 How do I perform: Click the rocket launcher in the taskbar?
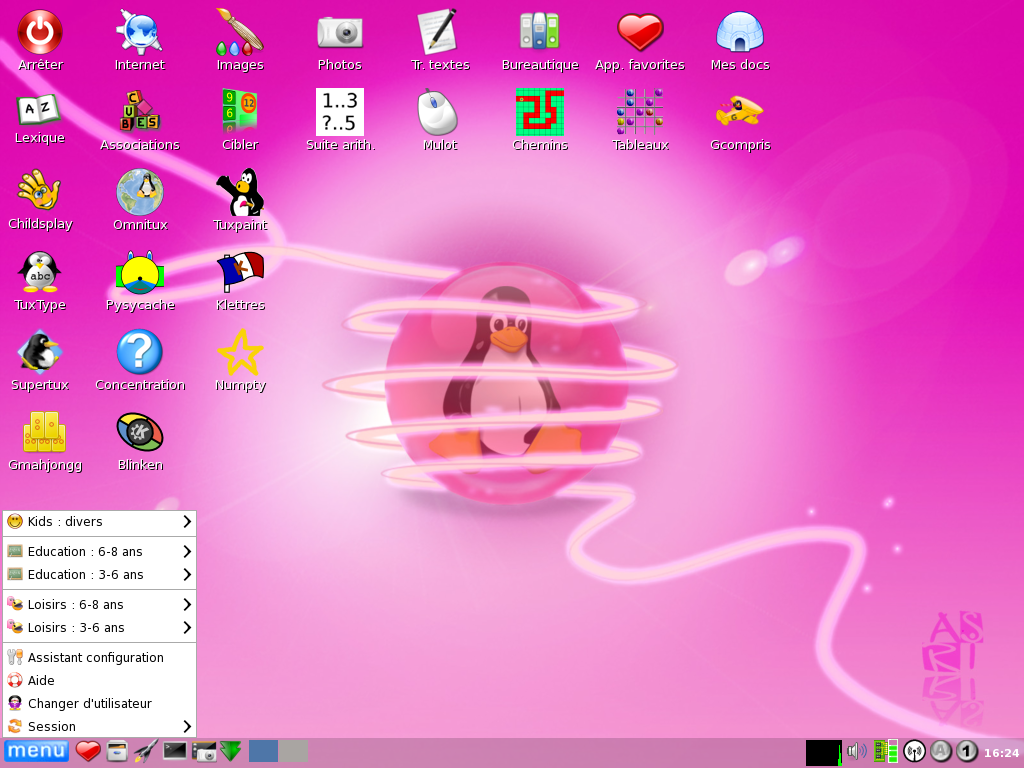tap(146, 751)
